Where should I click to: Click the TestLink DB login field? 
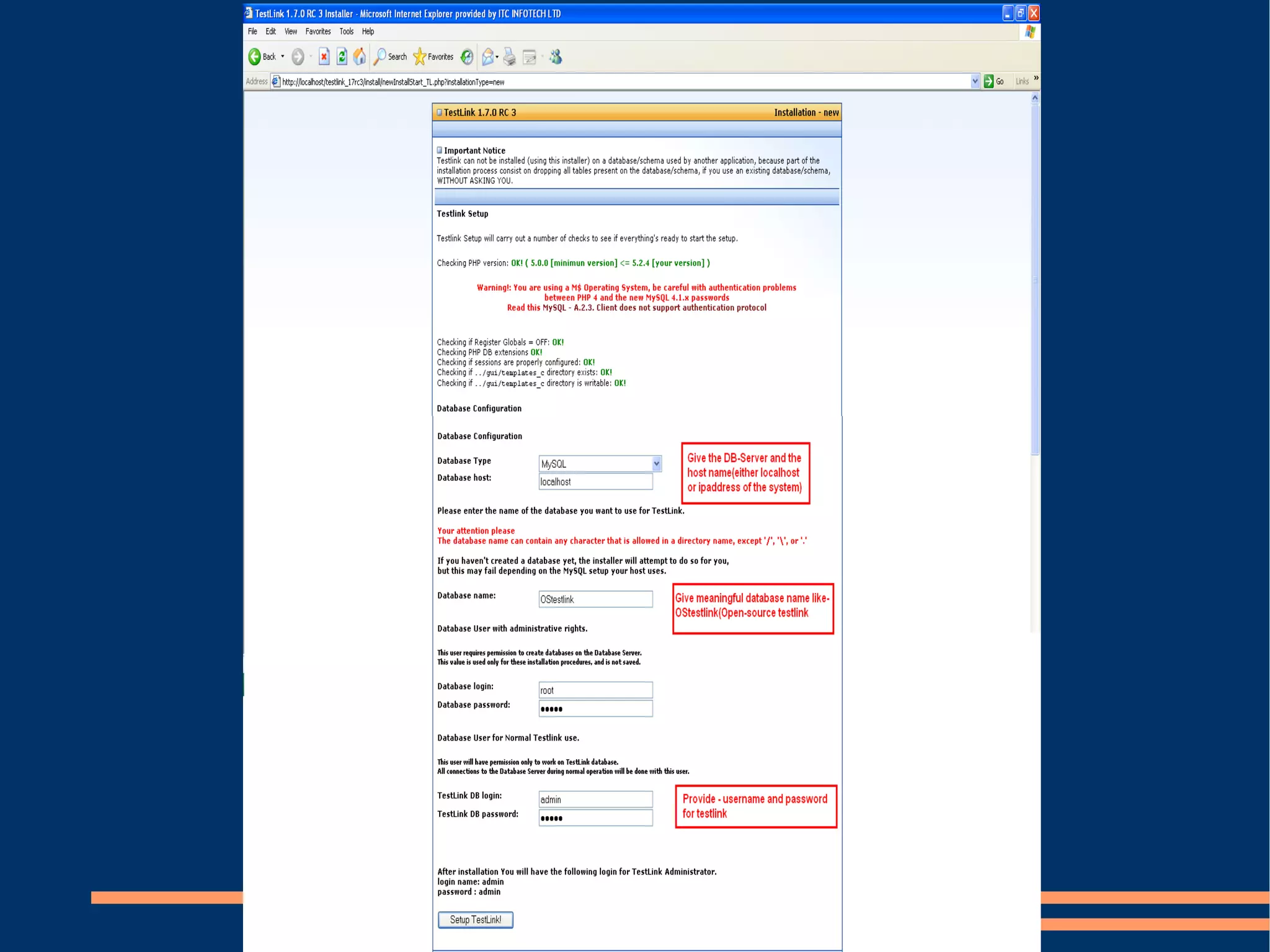pos(595,799)
